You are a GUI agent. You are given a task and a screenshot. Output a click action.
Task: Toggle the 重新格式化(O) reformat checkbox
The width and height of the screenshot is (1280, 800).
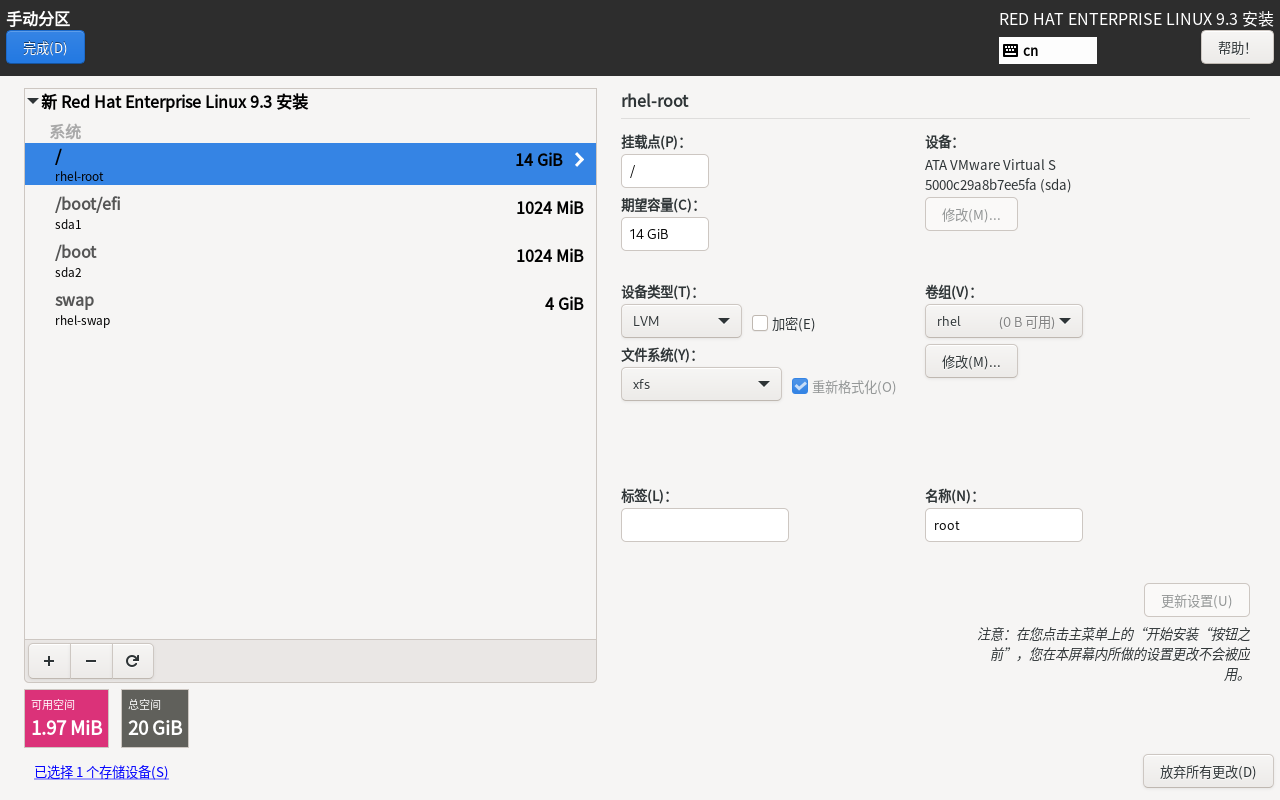coord(800,386)
